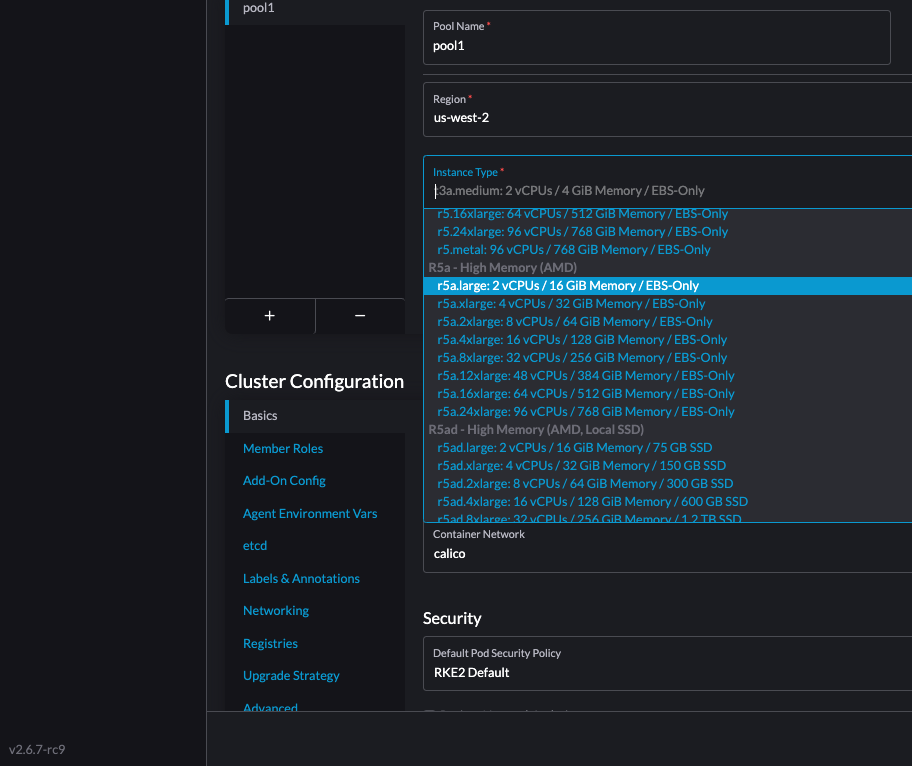Switch to the Registries section

coord(268,643)
